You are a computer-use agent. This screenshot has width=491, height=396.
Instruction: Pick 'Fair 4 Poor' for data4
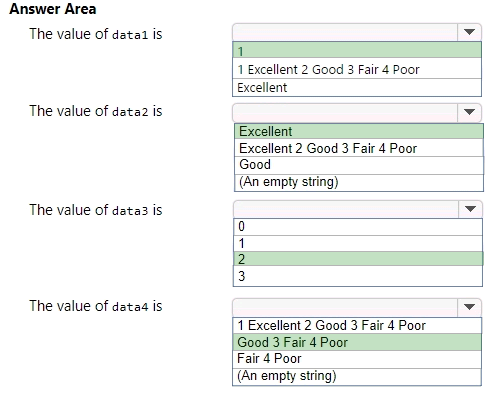[x=357, y=359]
